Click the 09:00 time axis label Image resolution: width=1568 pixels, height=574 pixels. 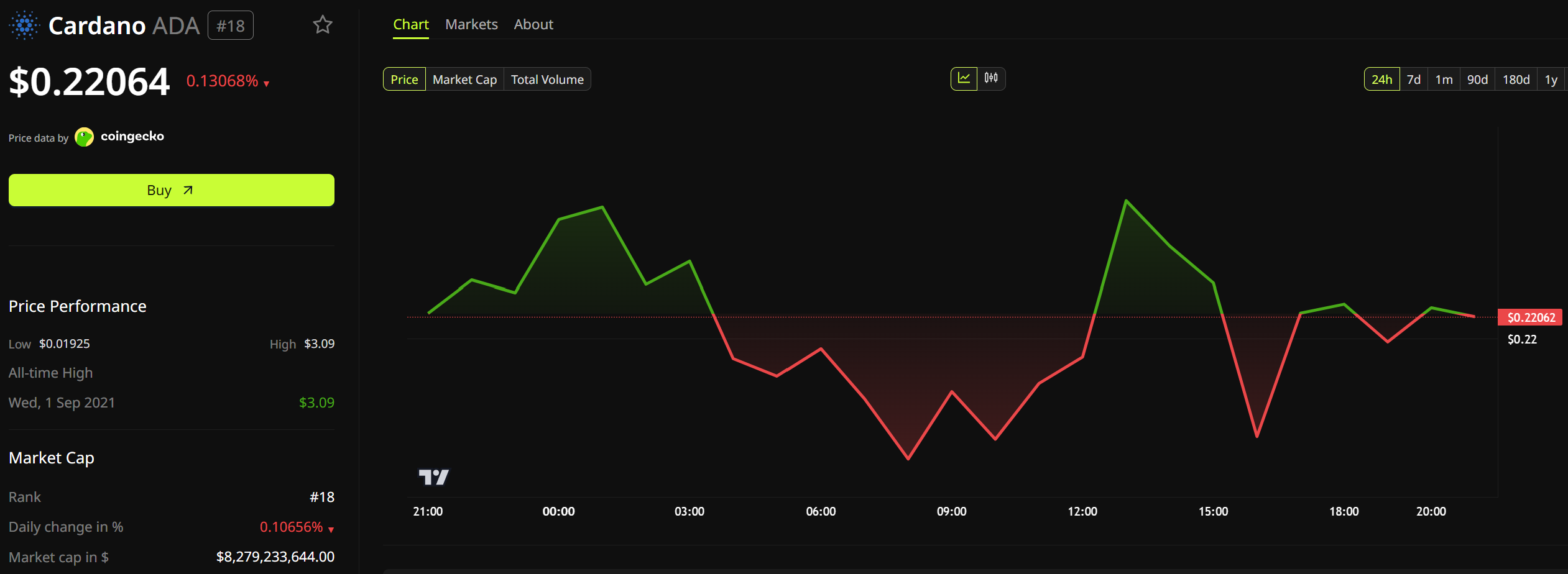(x=952, y=511)
